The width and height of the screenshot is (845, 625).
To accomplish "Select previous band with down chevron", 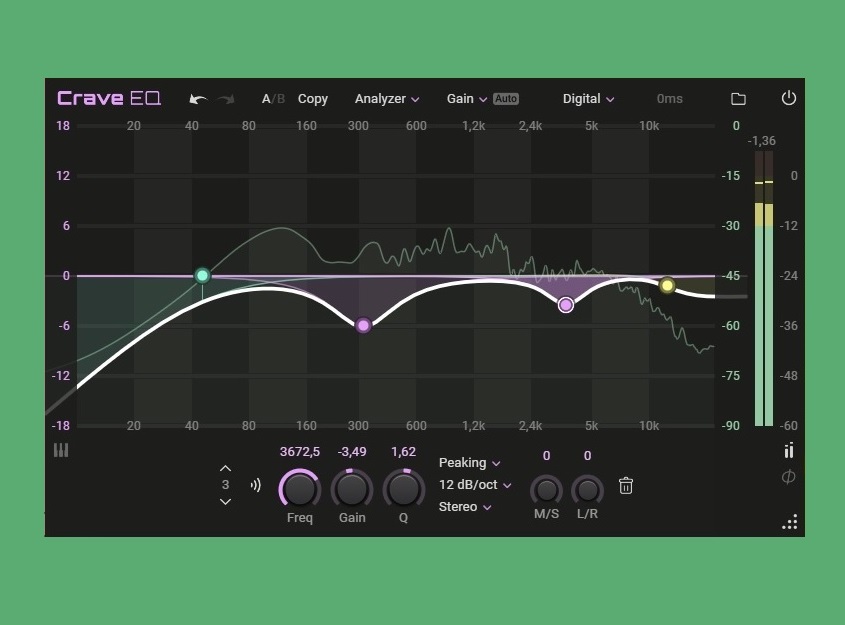I will (x=225, y=502).
